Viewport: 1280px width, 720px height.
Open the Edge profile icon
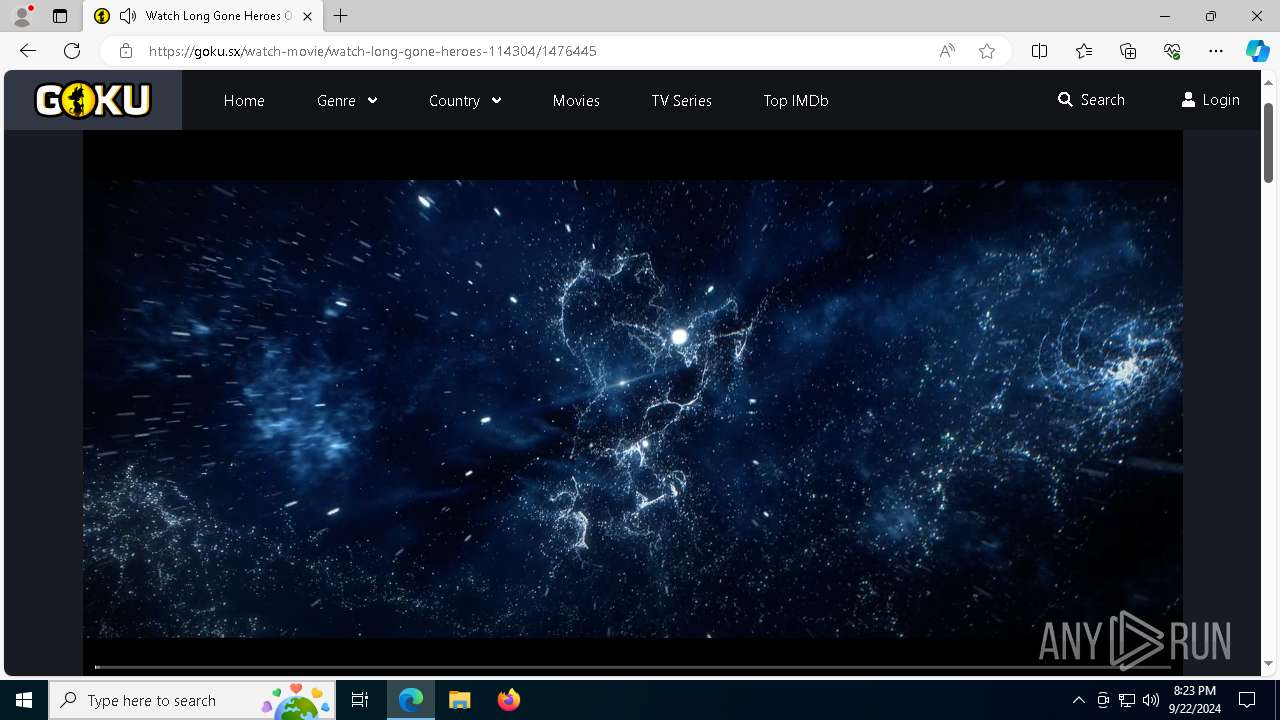(22, 16)
